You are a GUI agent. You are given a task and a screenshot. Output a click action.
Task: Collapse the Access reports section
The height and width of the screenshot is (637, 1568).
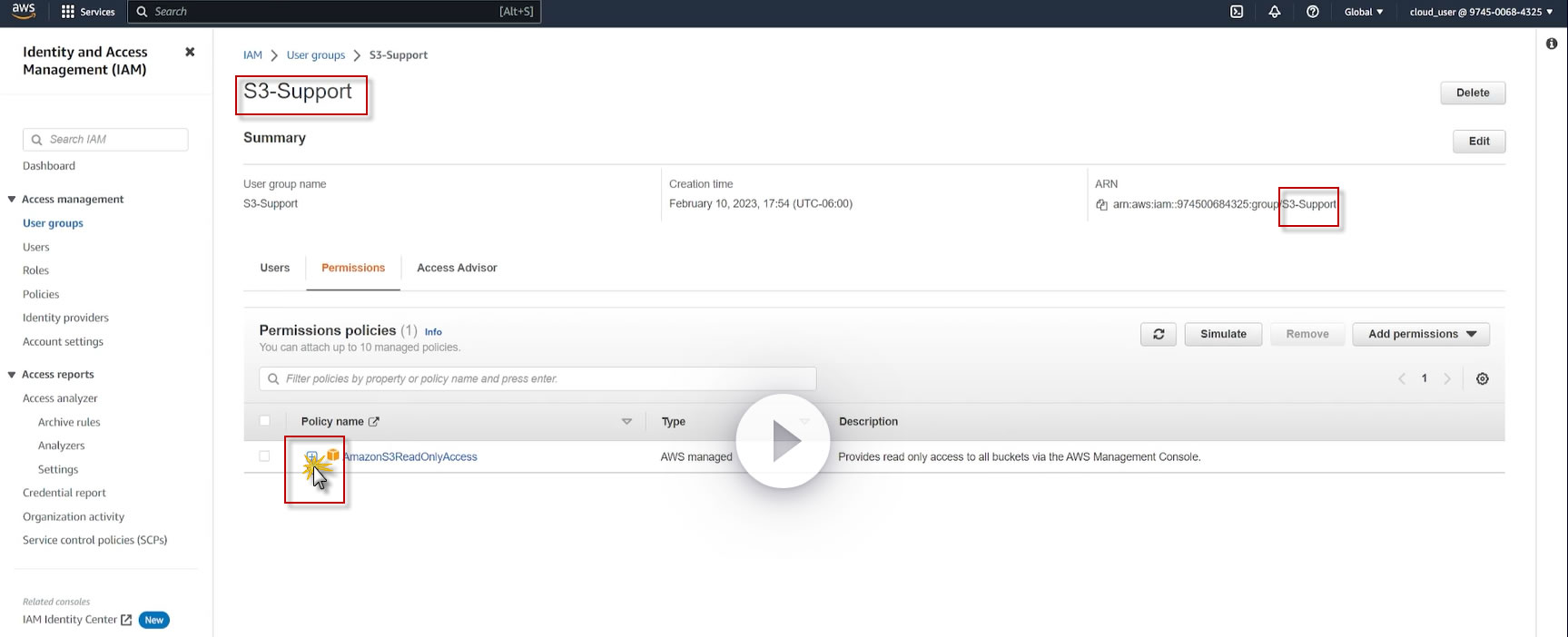point(12,375)
